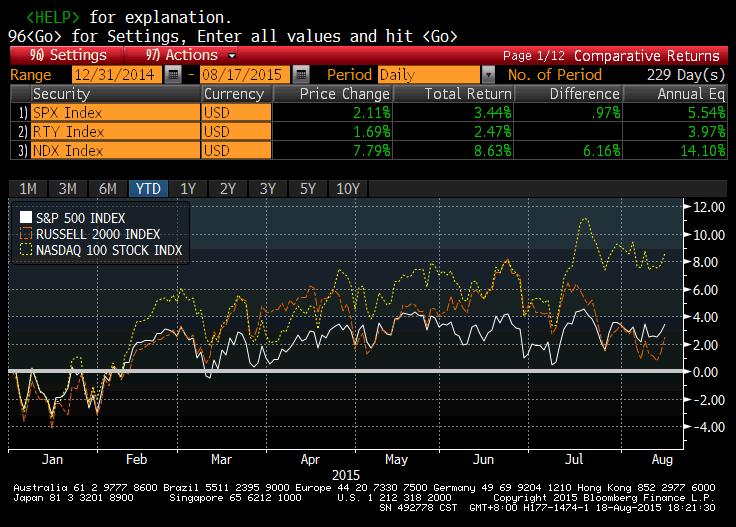Edit the NDX Index security field

pyautogui.click(x=115, y=150)
